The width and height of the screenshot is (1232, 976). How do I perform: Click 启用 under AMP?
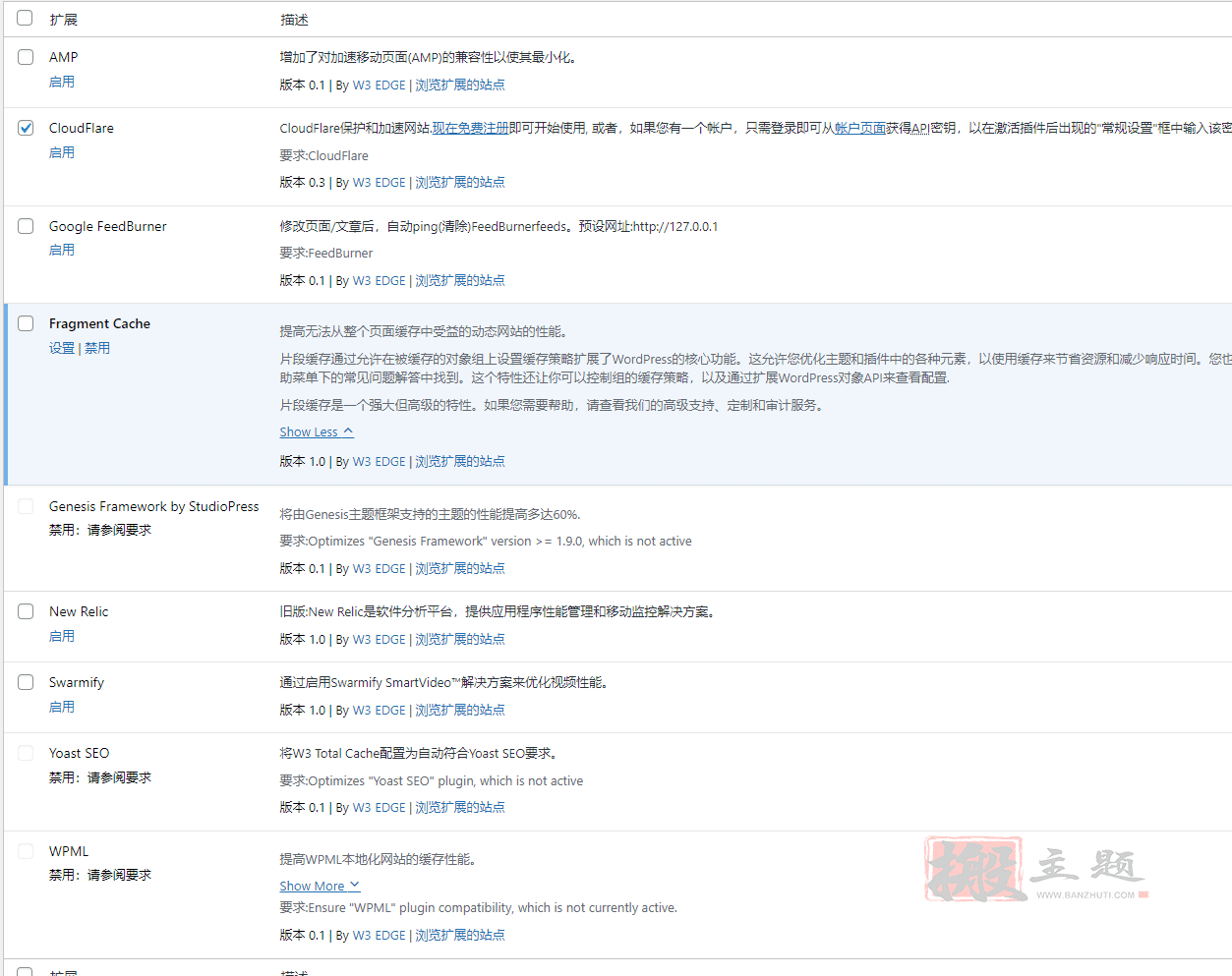62,82
